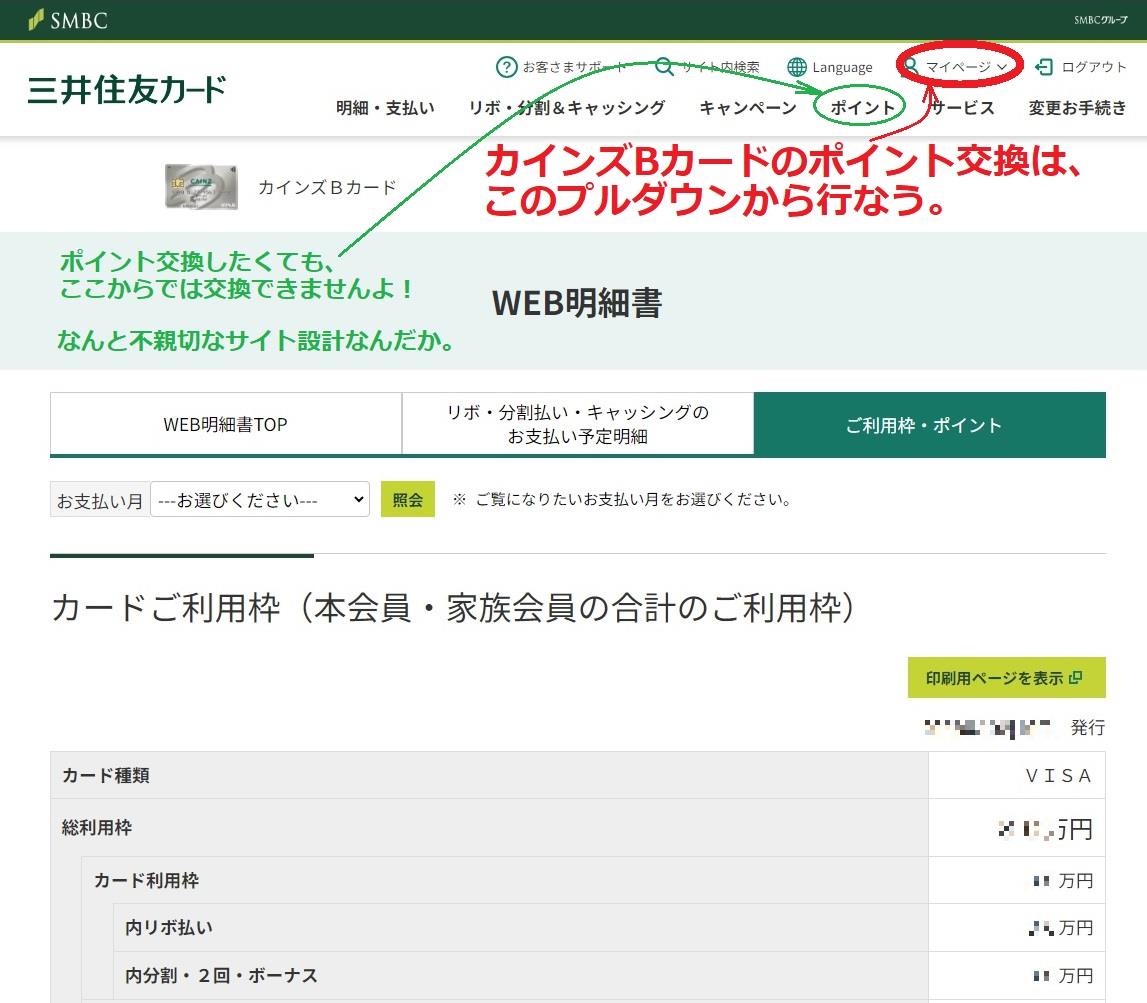Click the 照会 button

[407, 500]
